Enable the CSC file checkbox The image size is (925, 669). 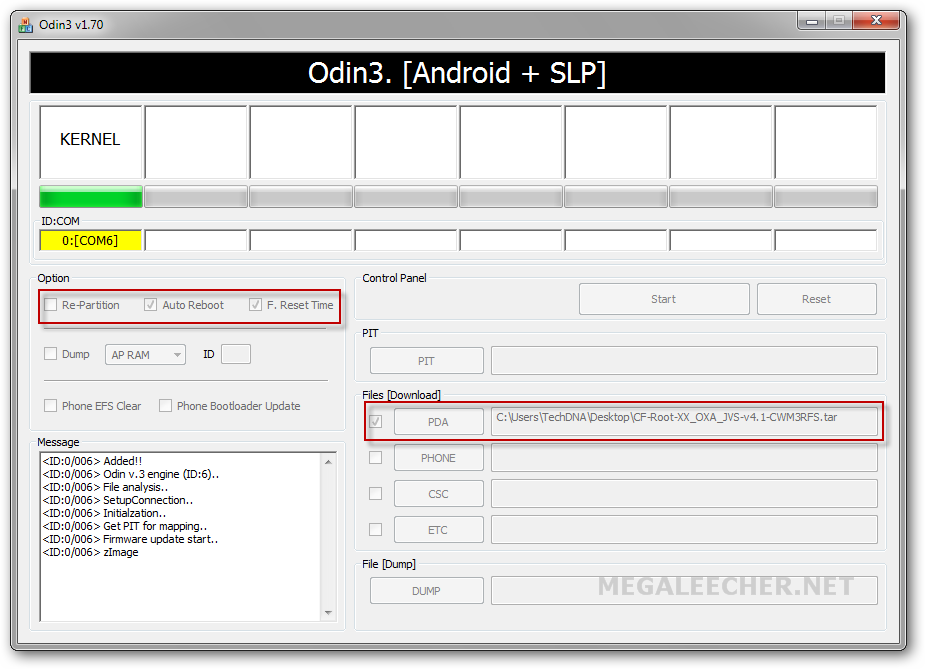(376, 494)
